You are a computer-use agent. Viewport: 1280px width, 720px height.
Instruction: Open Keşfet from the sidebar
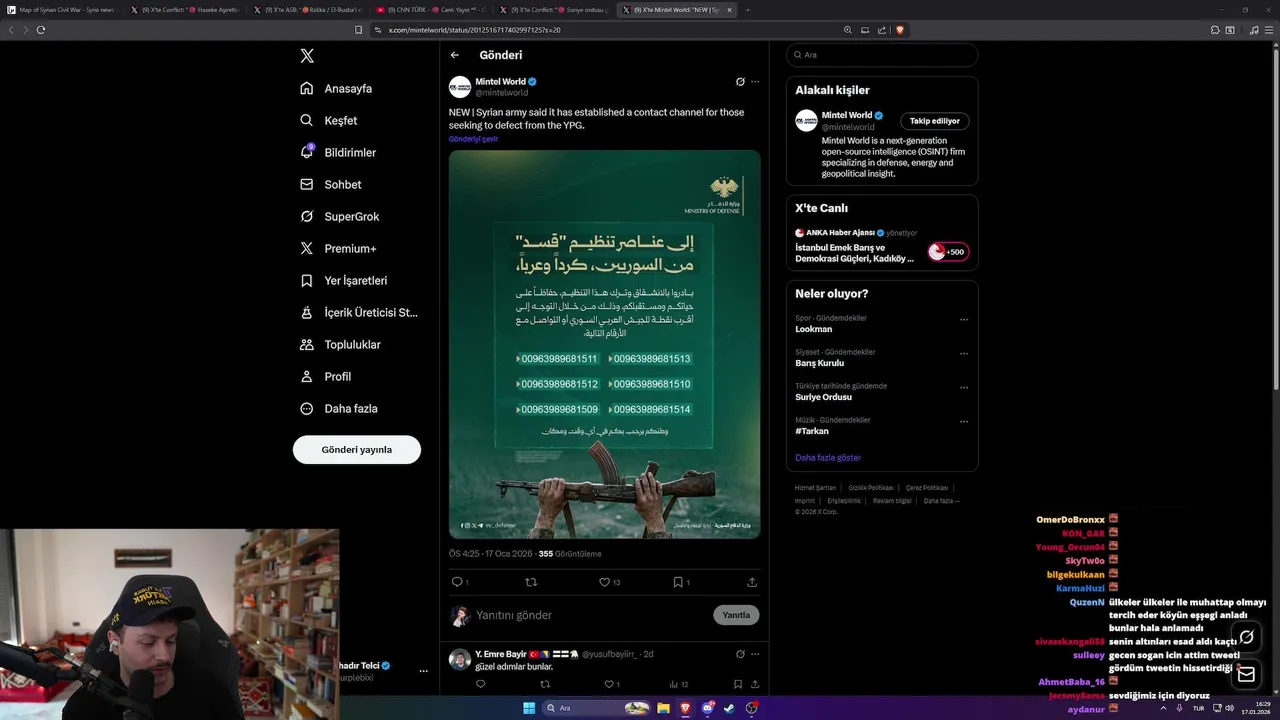coord(329,121)
